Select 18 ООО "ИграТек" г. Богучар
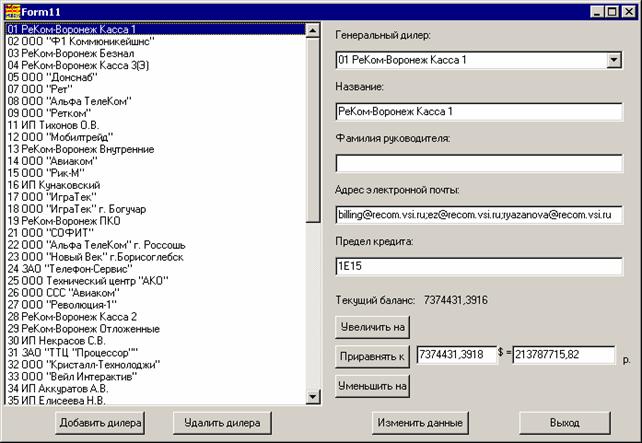The width and height of the screenshot is (642, 443). 156,209
